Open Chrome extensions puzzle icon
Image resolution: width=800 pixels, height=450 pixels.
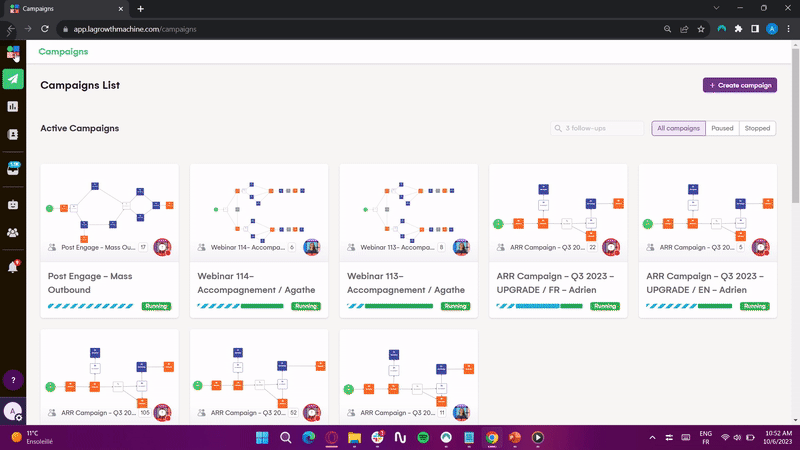click(x=738, y=29)
